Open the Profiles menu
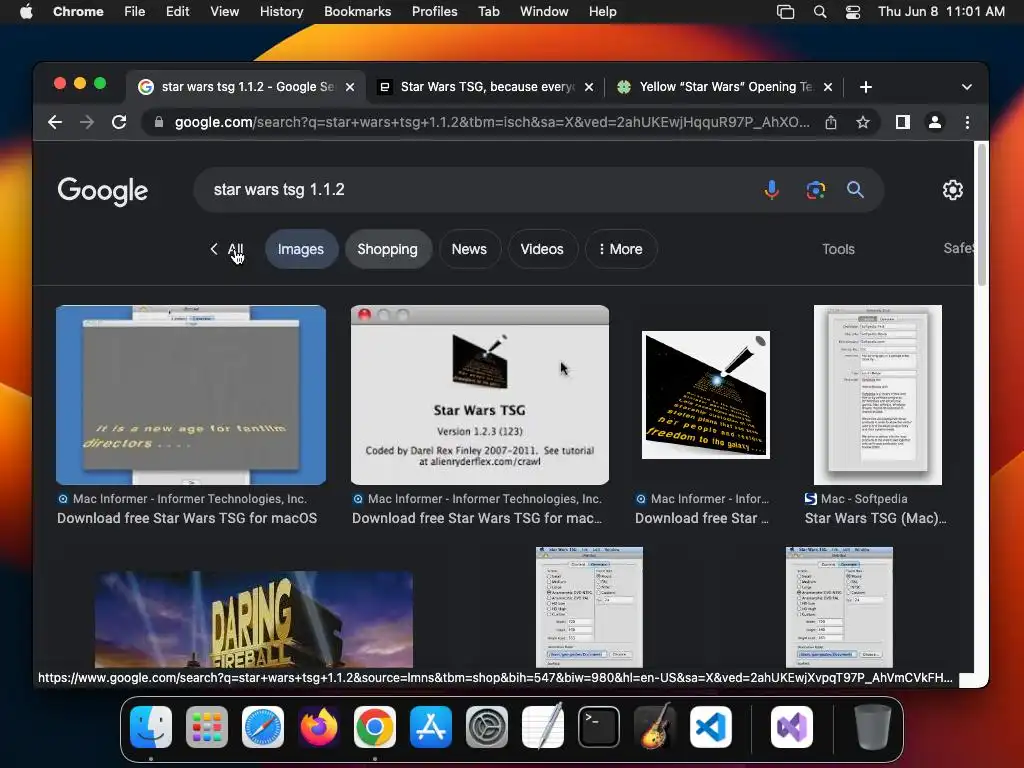The width and height of the screenshot is (1024, 768). (x=434, y=12)
